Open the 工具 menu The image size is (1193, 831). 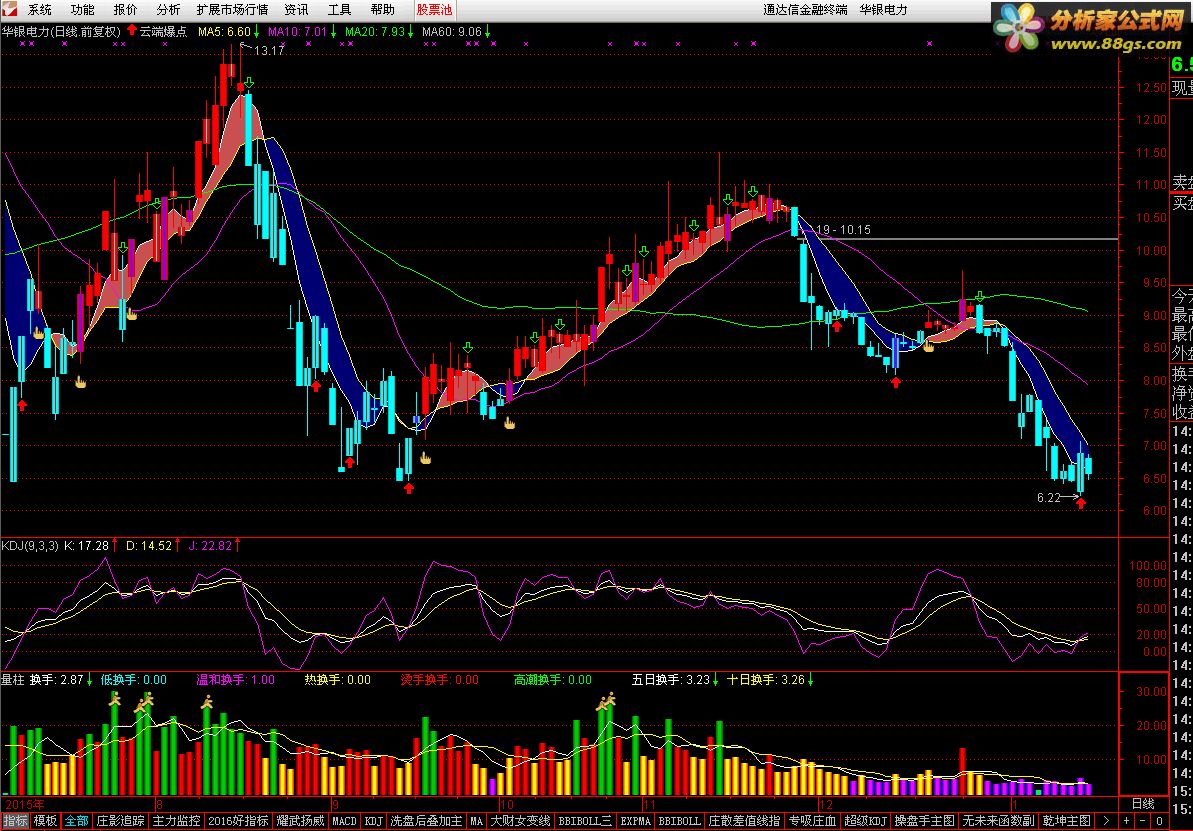pos(339,10)
